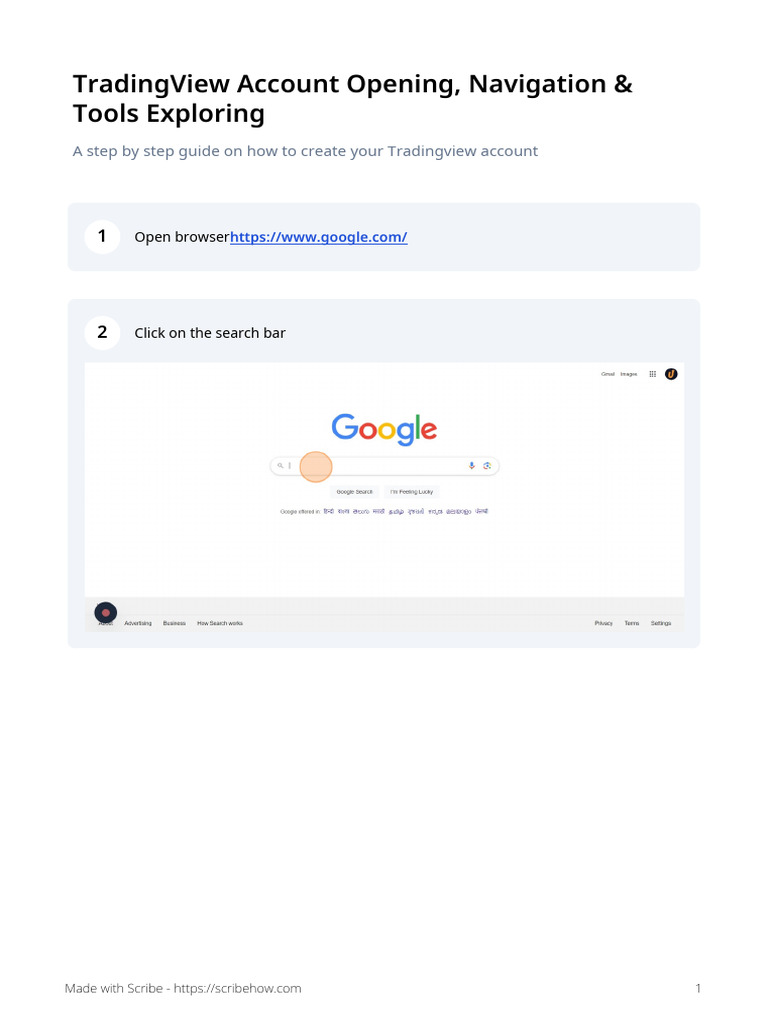Click the magnifier icon in search bar

pos(281,466)
